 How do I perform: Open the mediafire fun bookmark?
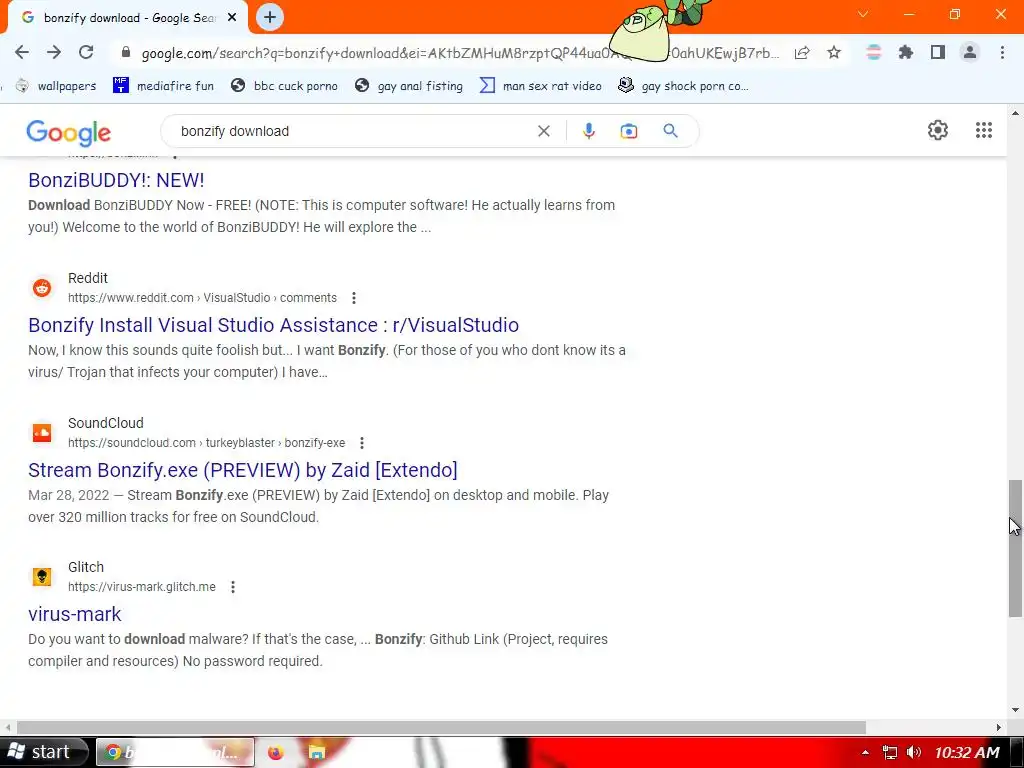(163, 86)
